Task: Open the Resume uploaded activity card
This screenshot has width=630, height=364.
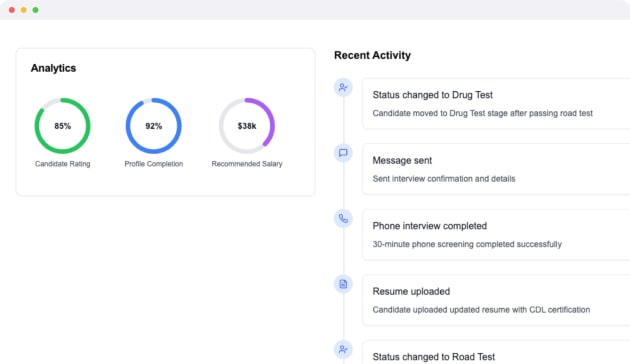Action: [496, 300]
